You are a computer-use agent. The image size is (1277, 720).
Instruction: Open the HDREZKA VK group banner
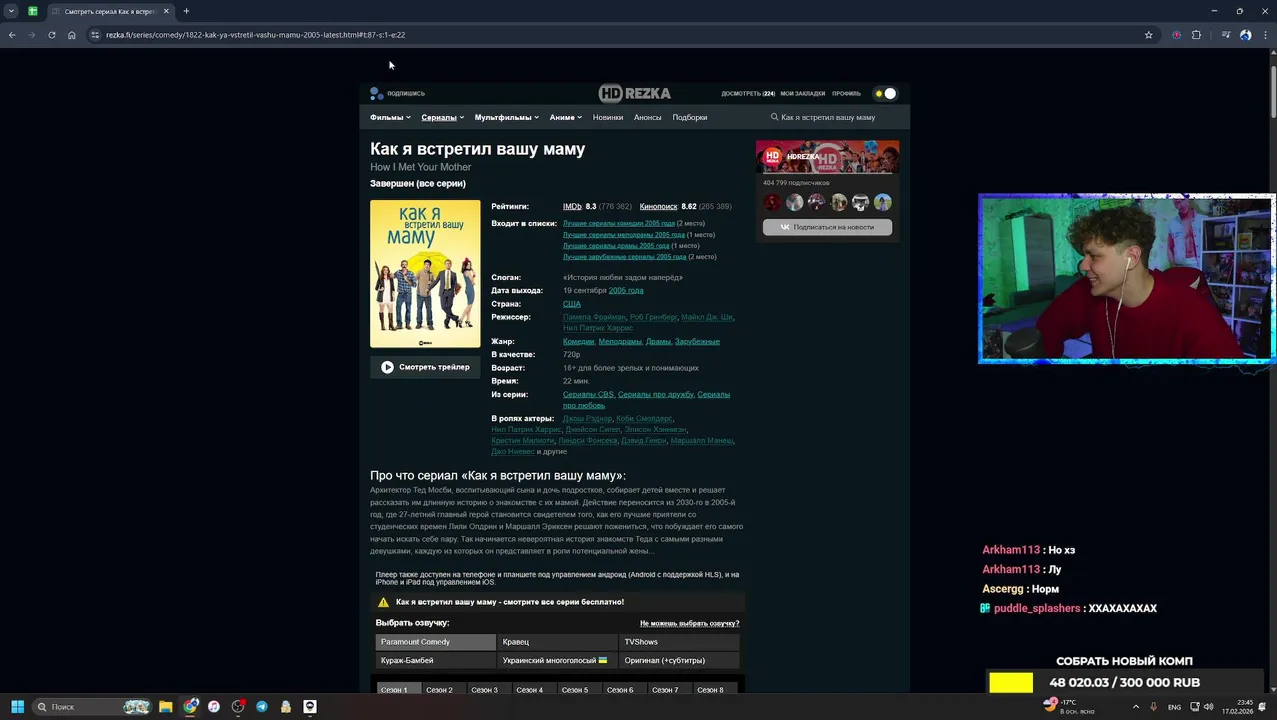pyautogui.click(x=827, y=157)
